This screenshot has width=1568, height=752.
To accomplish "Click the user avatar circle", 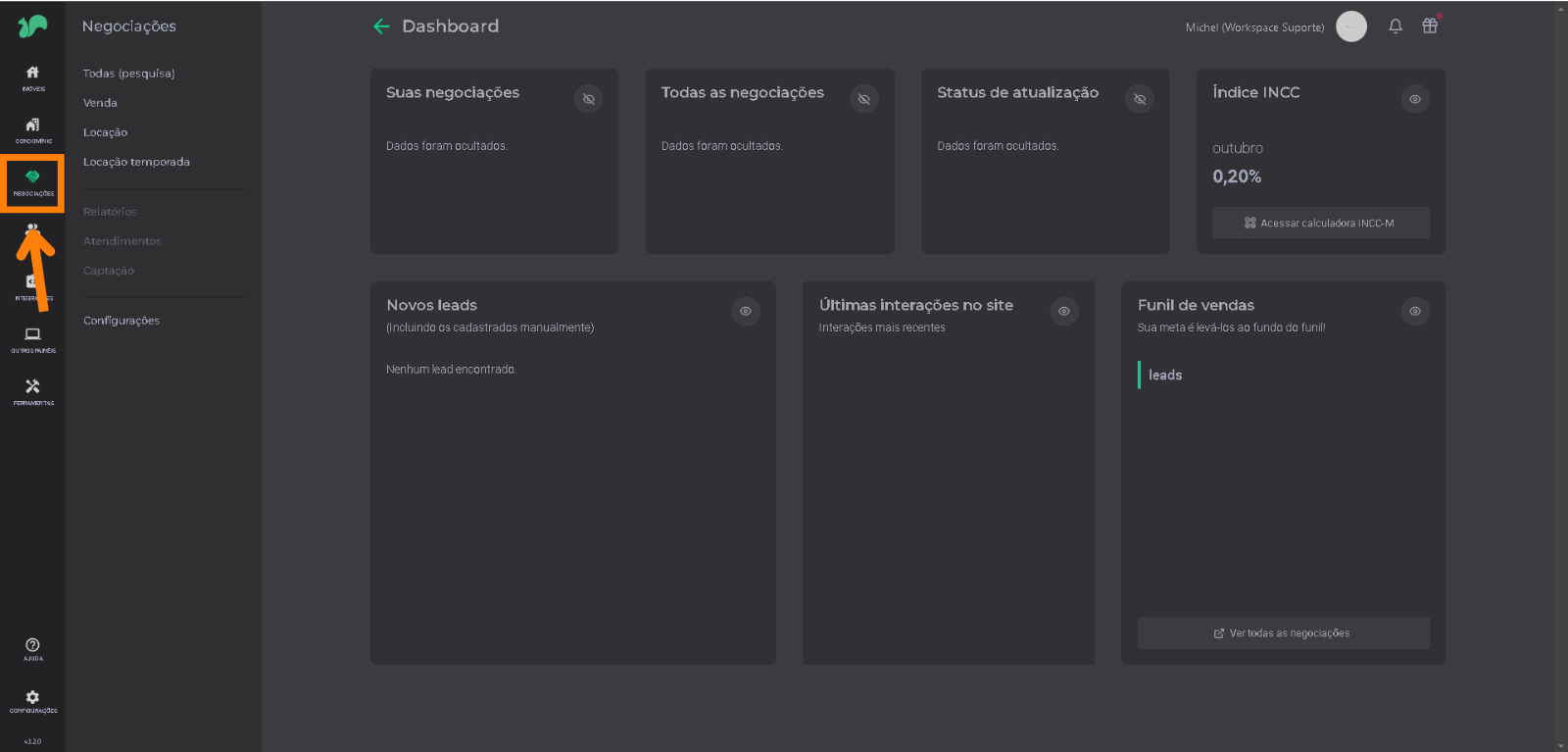I will click(x=1351, y=26).
